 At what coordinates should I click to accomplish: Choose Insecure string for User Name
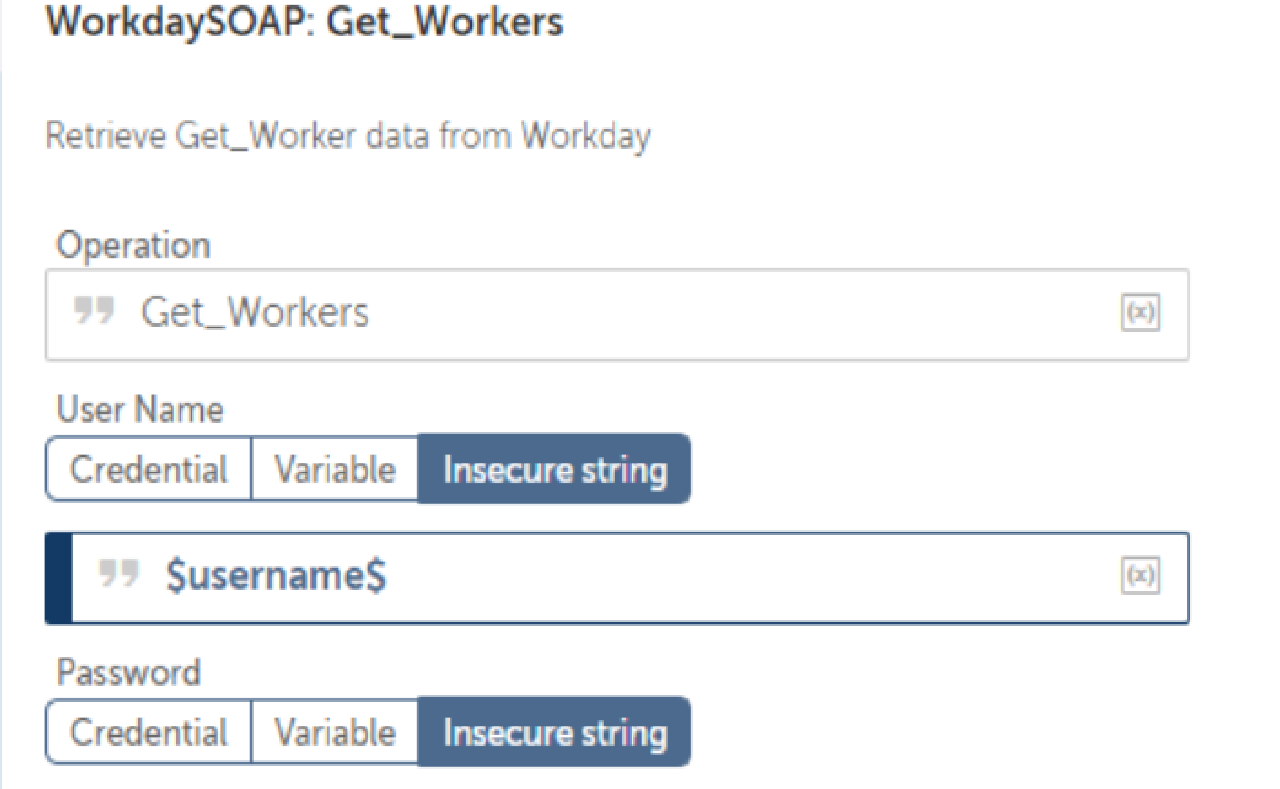coord(554,469)
